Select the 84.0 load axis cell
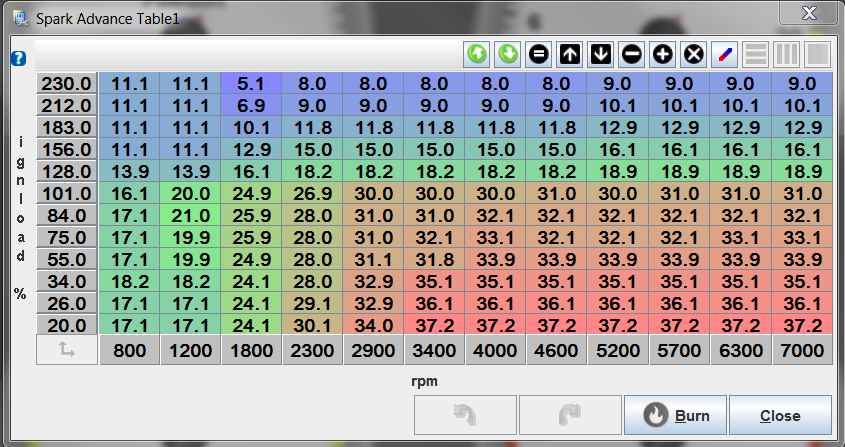The image size is (845, 447). (x=67, y=216)
